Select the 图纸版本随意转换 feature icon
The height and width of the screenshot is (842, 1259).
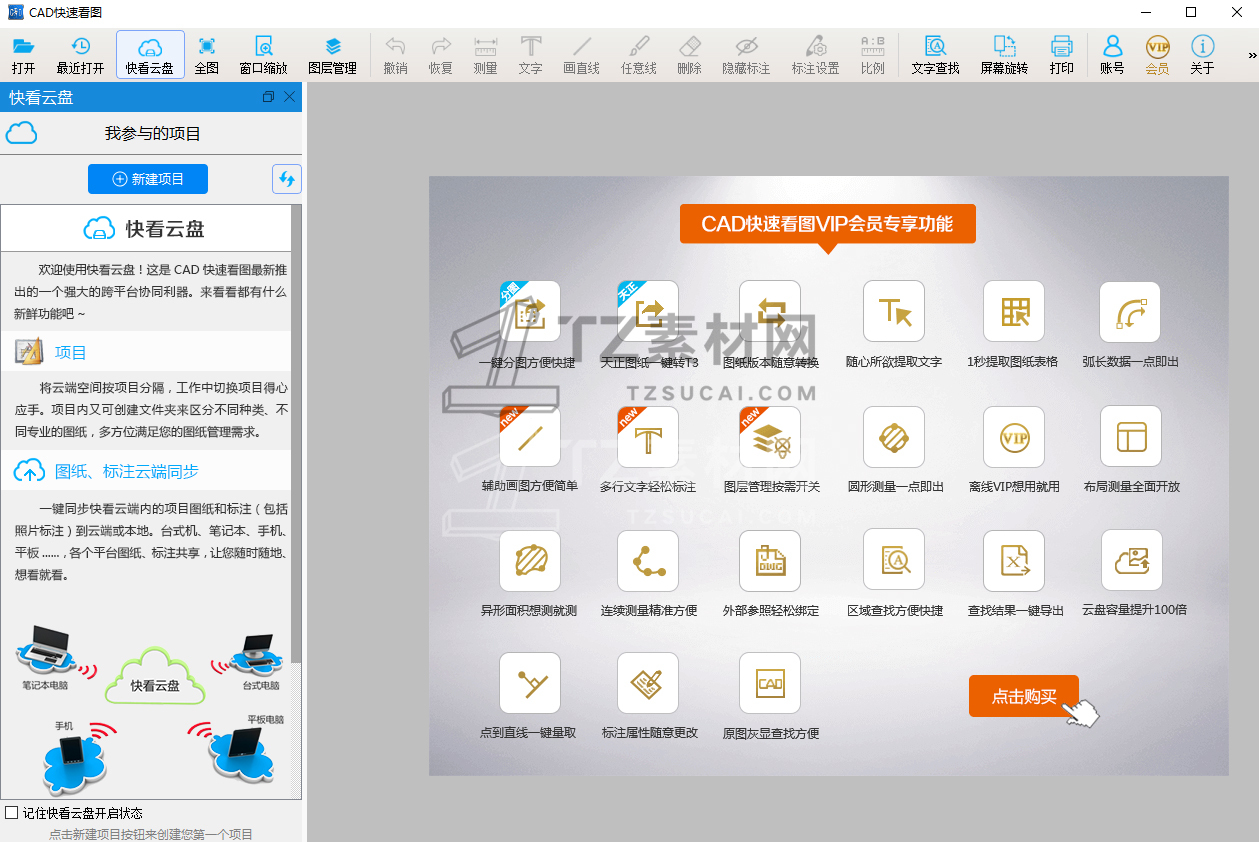[x=770, y=311]
